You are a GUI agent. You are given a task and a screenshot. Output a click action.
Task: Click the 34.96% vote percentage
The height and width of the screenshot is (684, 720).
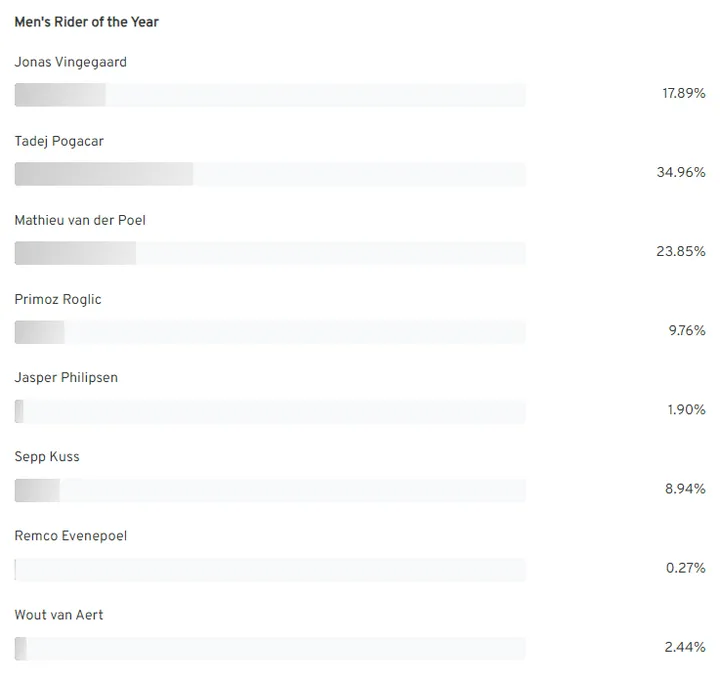point(681,172)
